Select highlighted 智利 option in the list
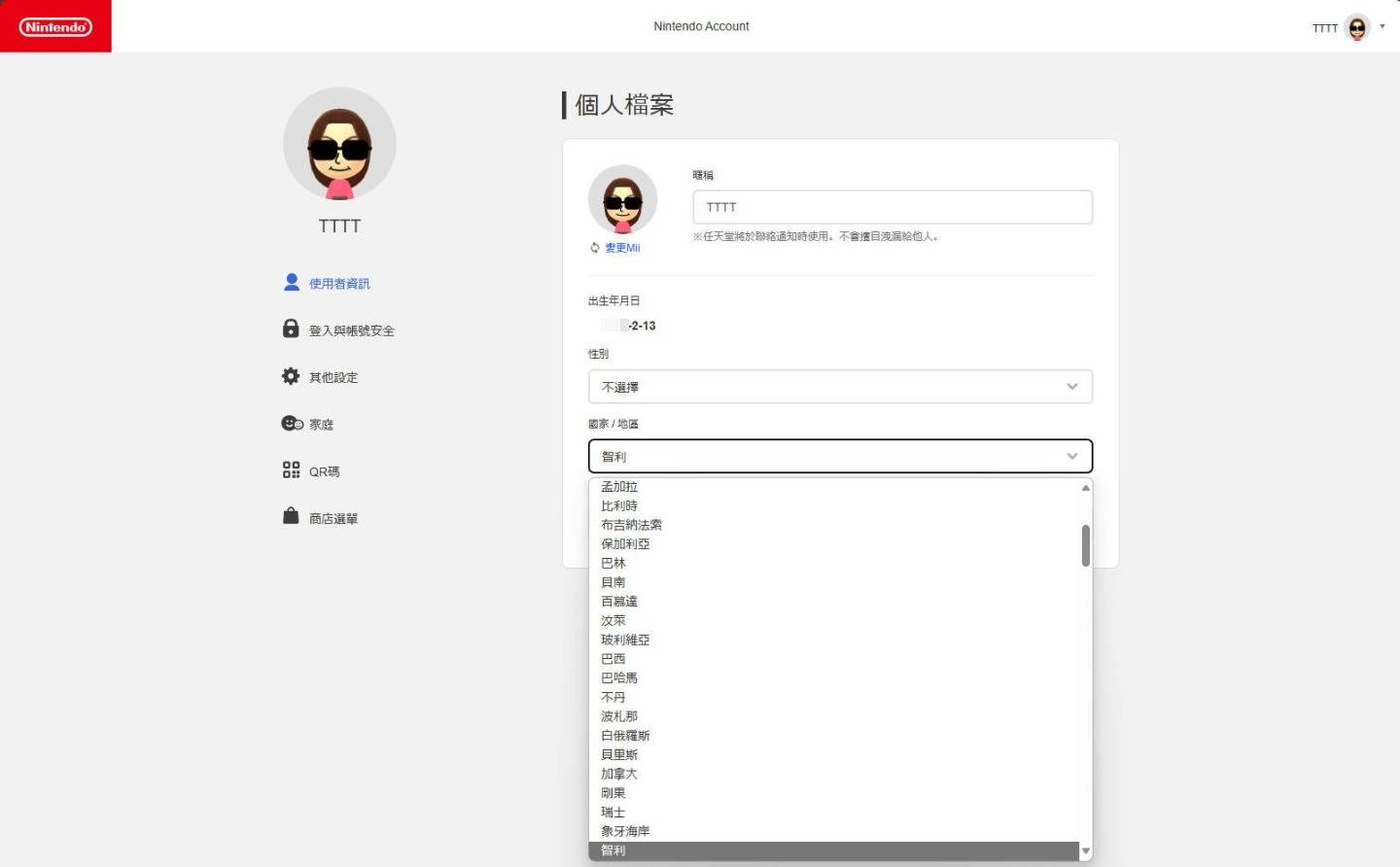This screenshot has width=1400, height=867. tap(834, 850)
